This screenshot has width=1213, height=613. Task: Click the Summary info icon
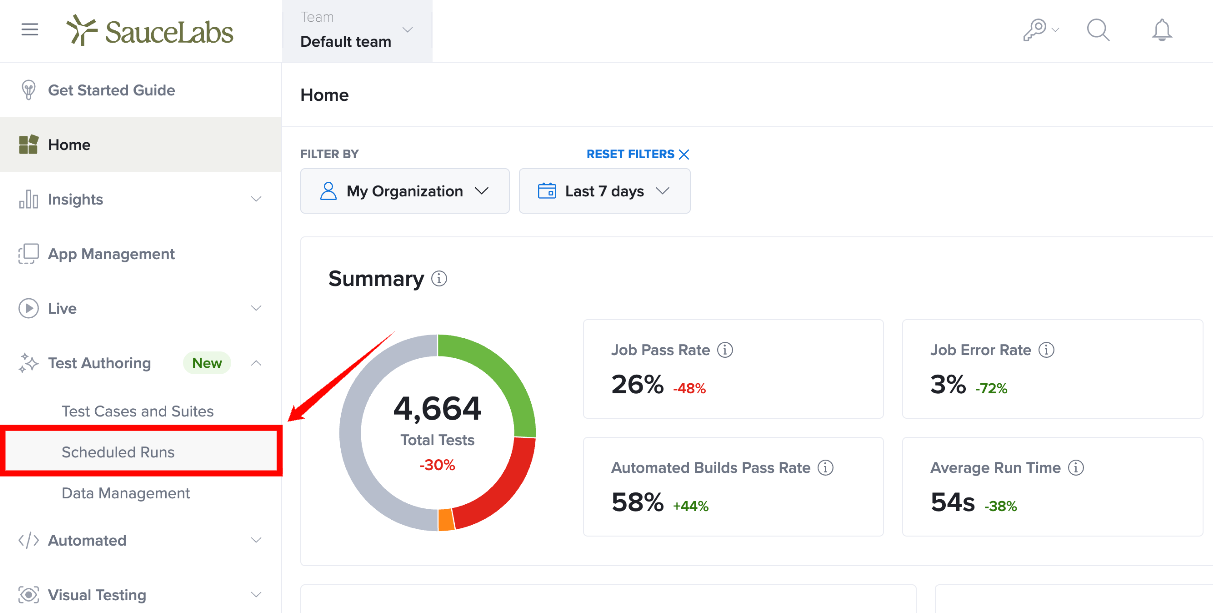[439, 279]
